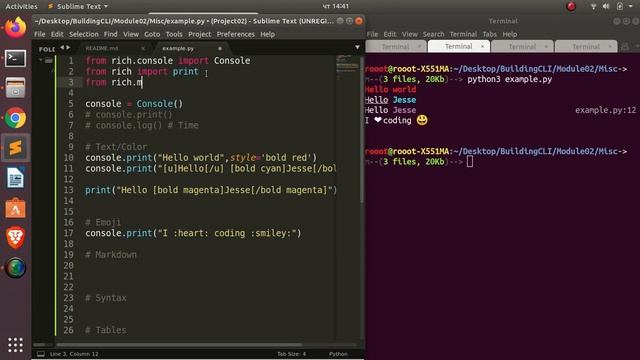Switch to the first Terminal tab
Screen dimensions: 640x360
pyautogui.click(x=395, y=47)
